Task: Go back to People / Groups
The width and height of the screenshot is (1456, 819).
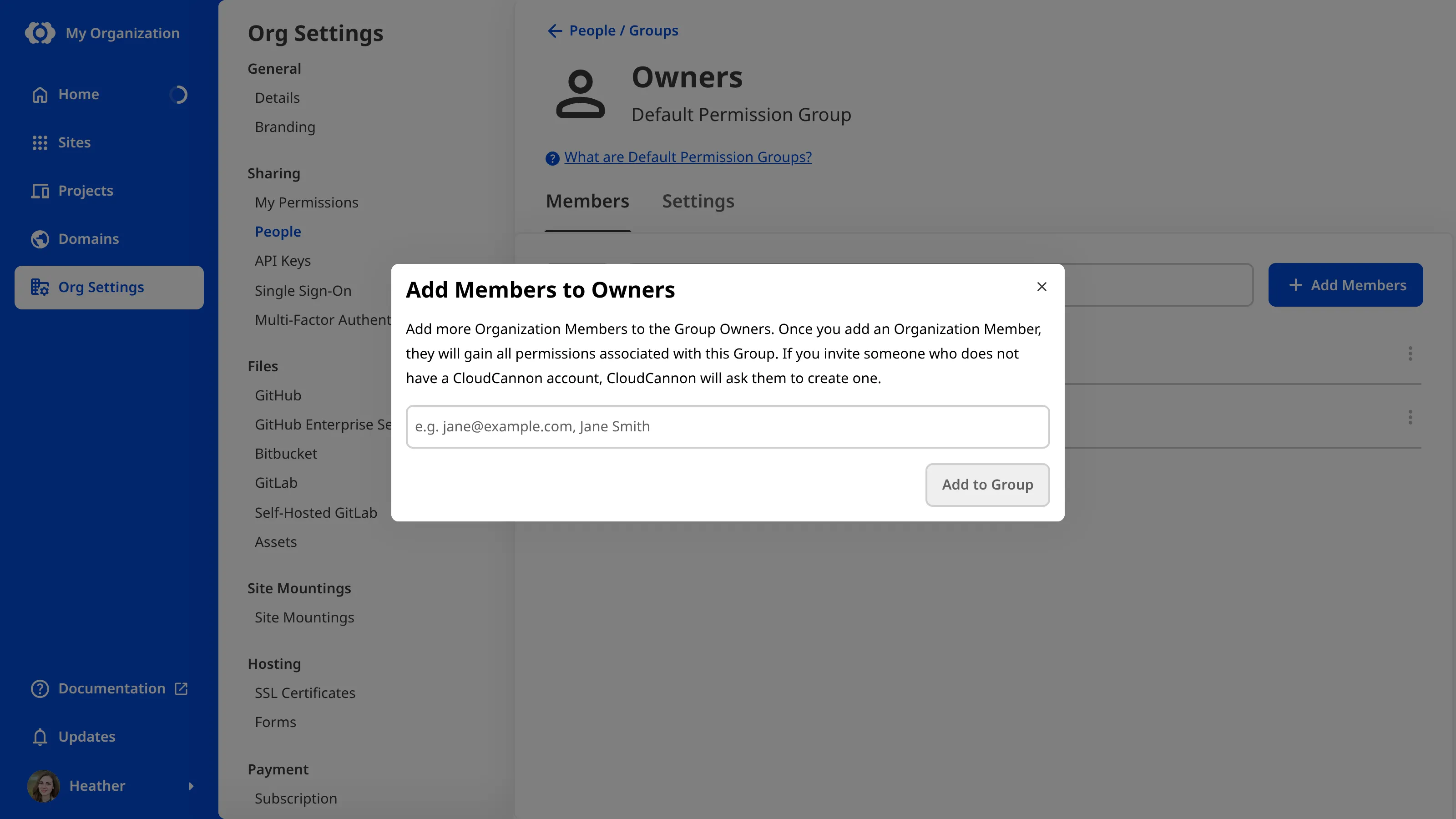Action: click(623, 30)
